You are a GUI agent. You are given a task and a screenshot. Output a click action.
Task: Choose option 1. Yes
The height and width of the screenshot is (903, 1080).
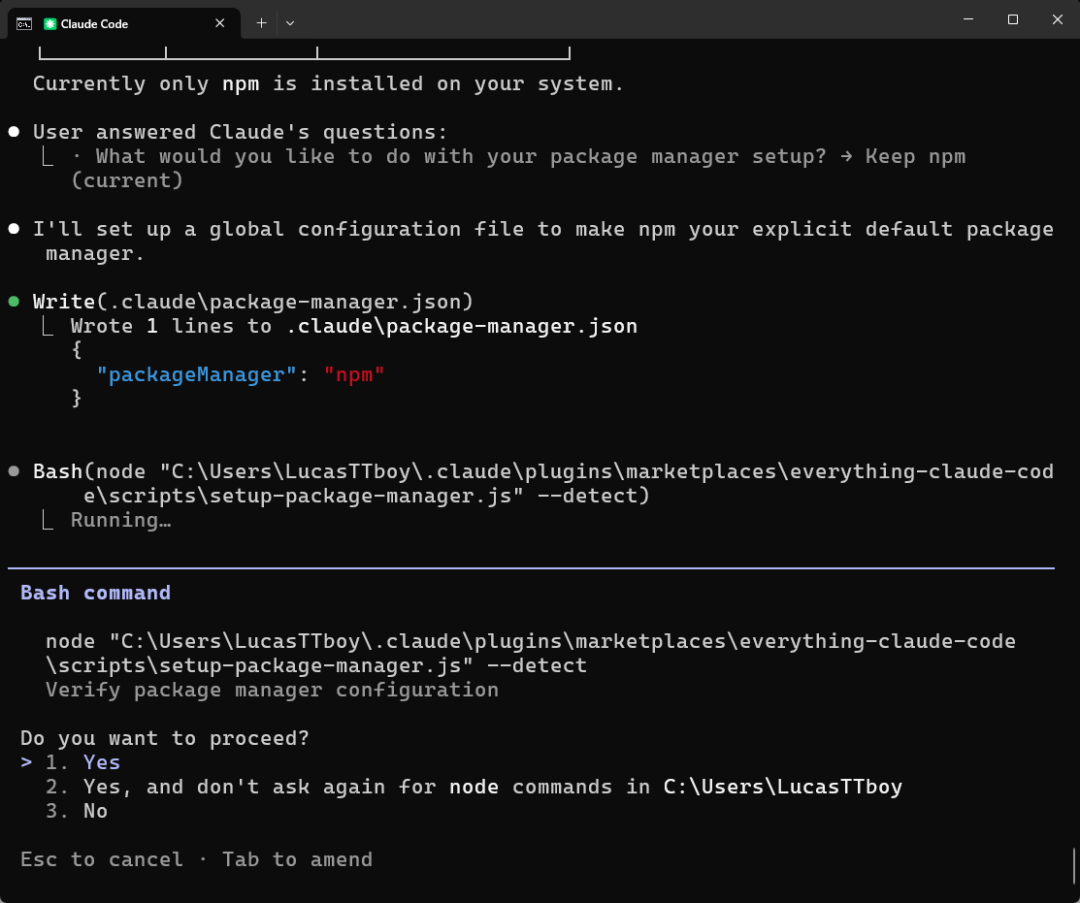click(x=83, y=762)
